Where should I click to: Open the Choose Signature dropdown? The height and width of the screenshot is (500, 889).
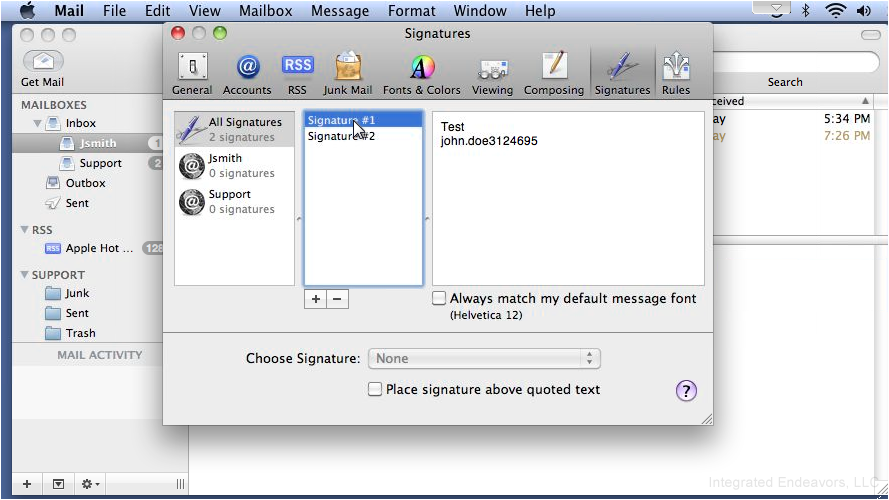tap(484, 358)
